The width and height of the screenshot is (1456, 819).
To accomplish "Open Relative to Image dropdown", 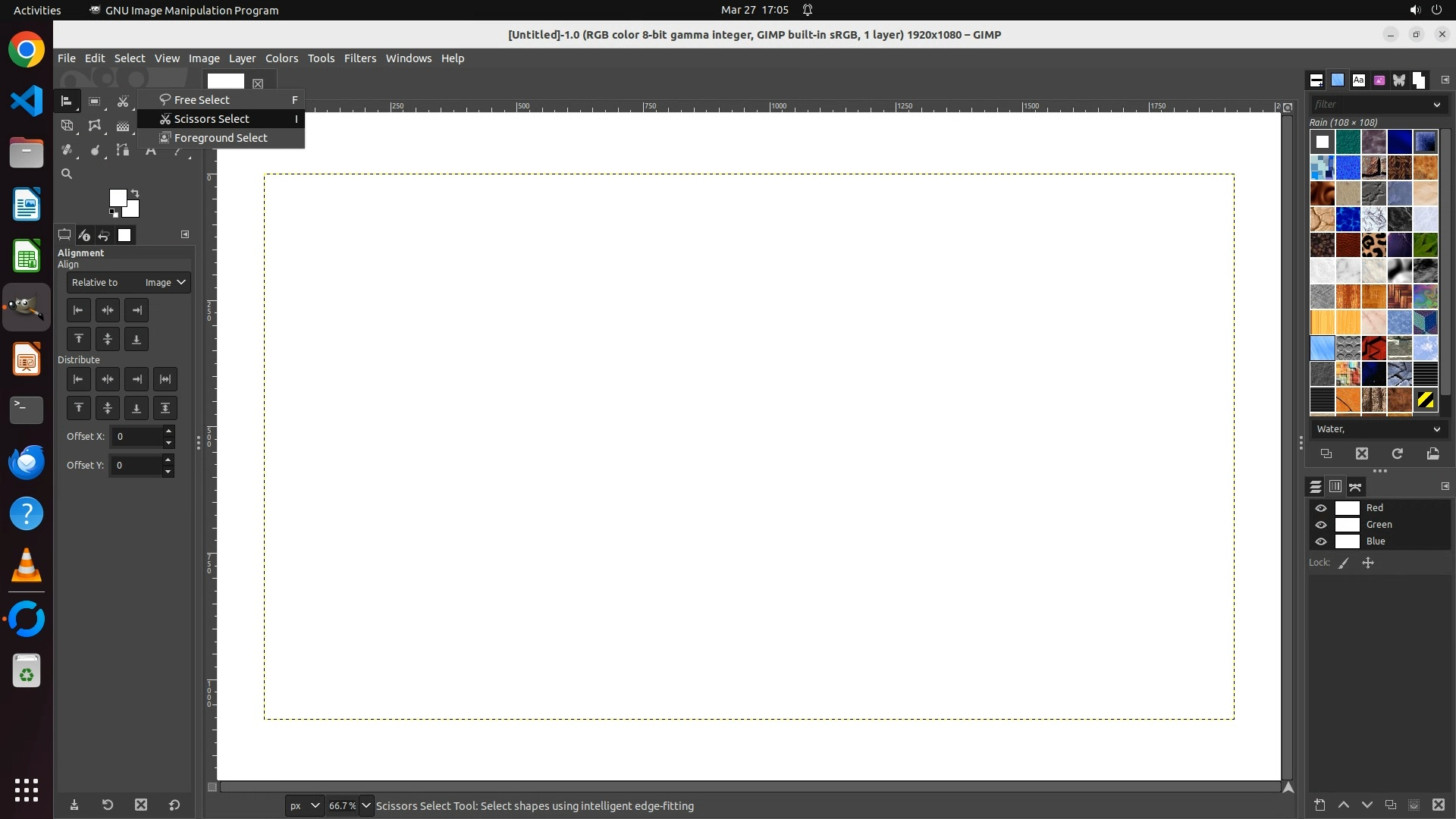I will [x=128, y=283].
